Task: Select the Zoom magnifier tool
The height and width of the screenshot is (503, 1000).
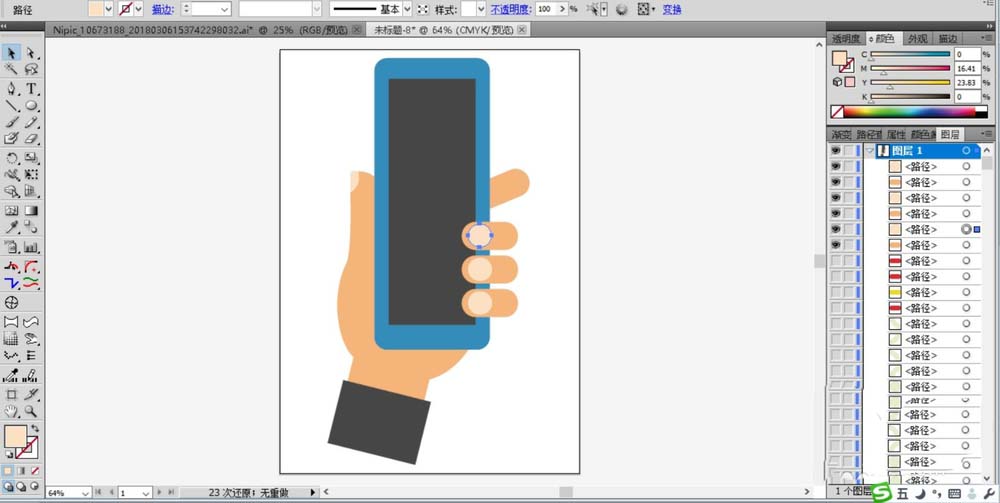Action: click(31, 411)
